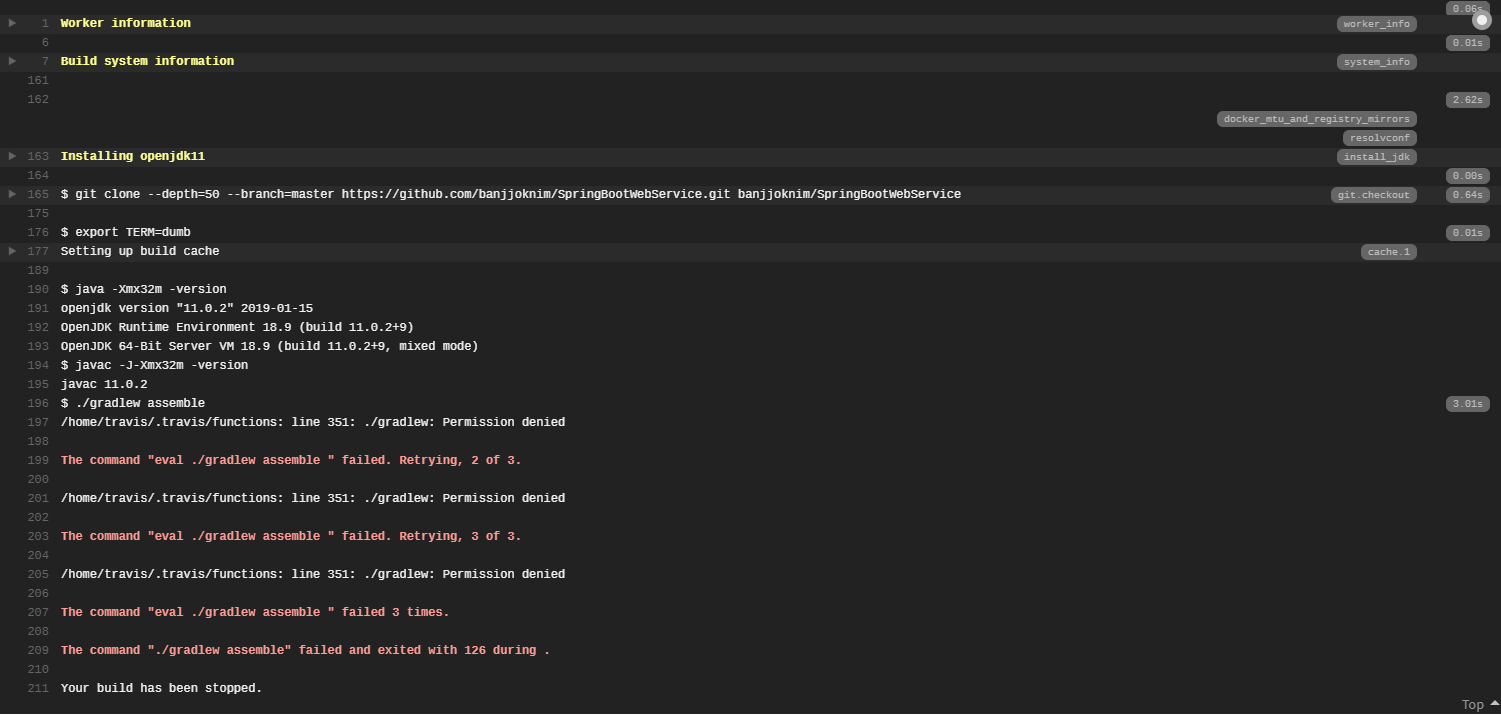1501x715 pixels.
Task: Click the 0.64s duration badge
Action: click(x=1467, y=195)
